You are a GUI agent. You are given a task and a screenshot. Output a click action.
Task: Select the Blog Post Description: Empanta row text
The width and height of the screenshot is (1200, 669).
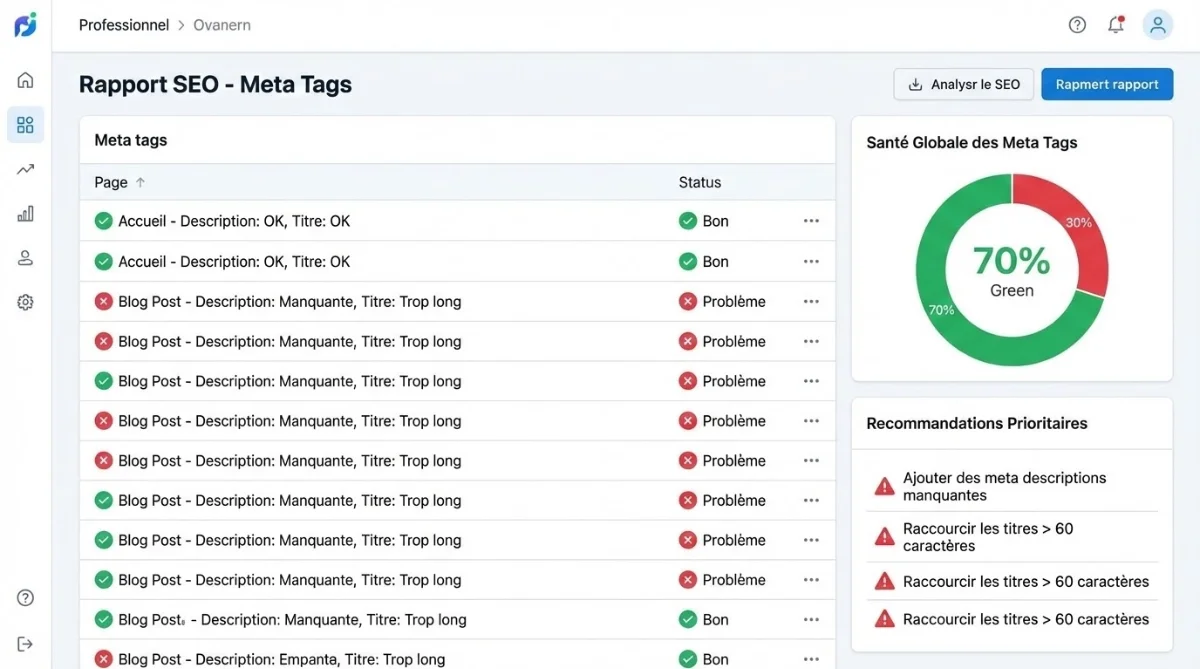(x=282, y=659)
